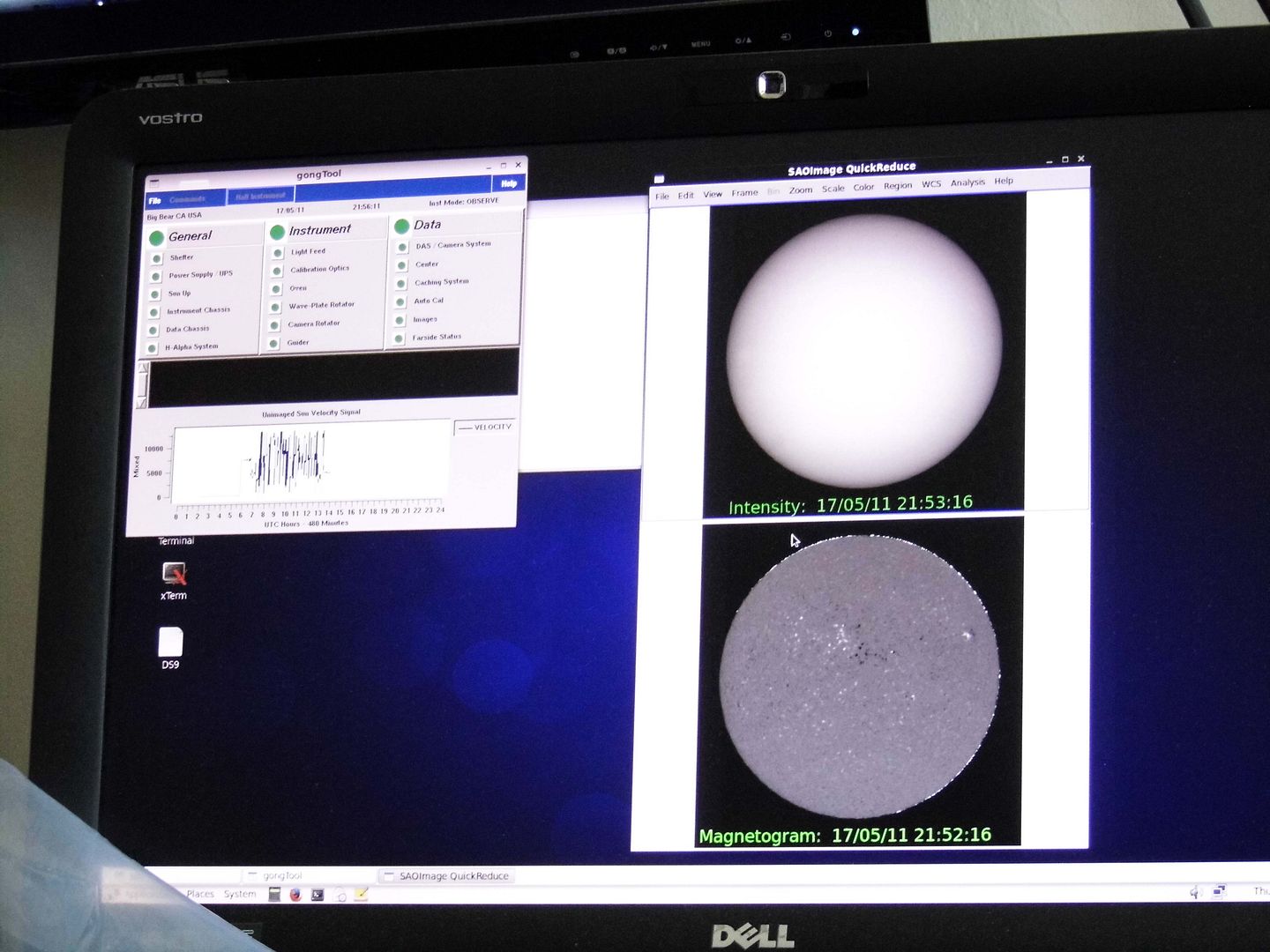Click the Wave-Plate Rotator status light

coord(275,307)
